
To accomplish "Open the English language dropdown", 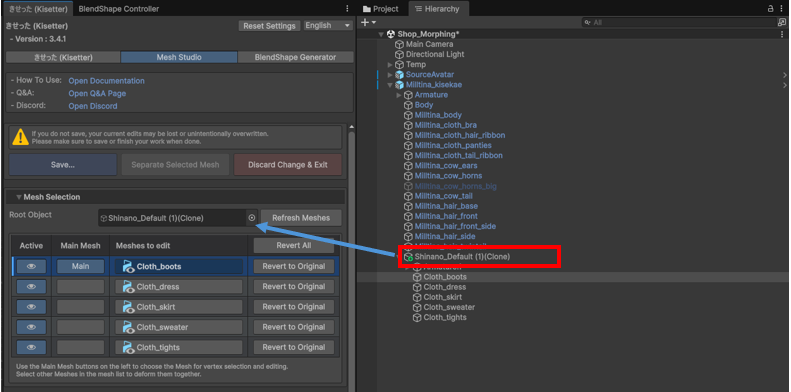I will tap(328, 26).
